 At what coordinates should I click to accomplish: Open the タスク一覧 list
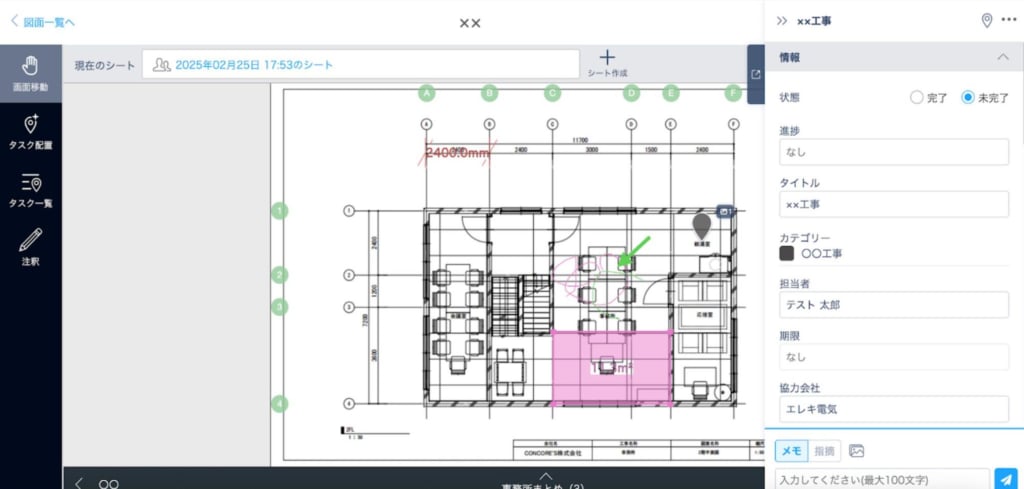point(30,190)
